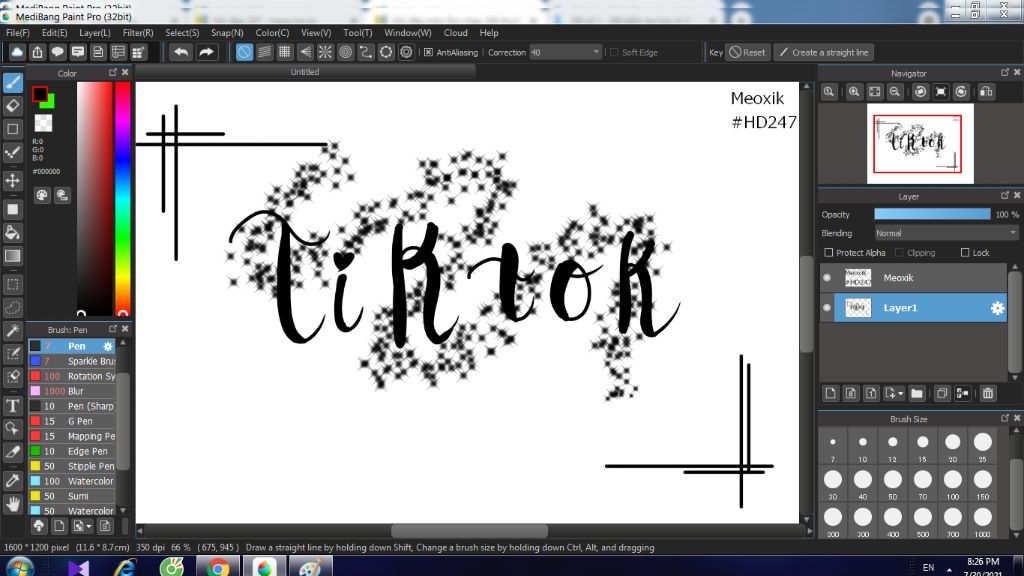This screenshot has width=1024, height=576.
Task: Select the Text tool
Action: click(12, 406)
